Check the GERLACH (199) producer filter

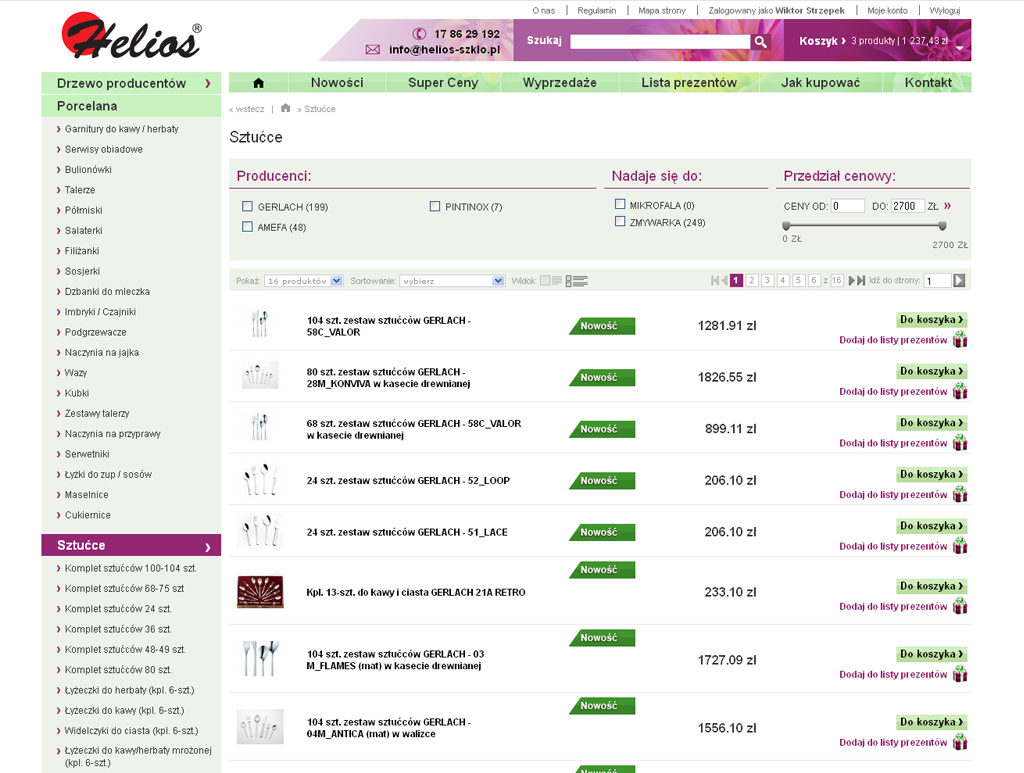click(247, 207)
